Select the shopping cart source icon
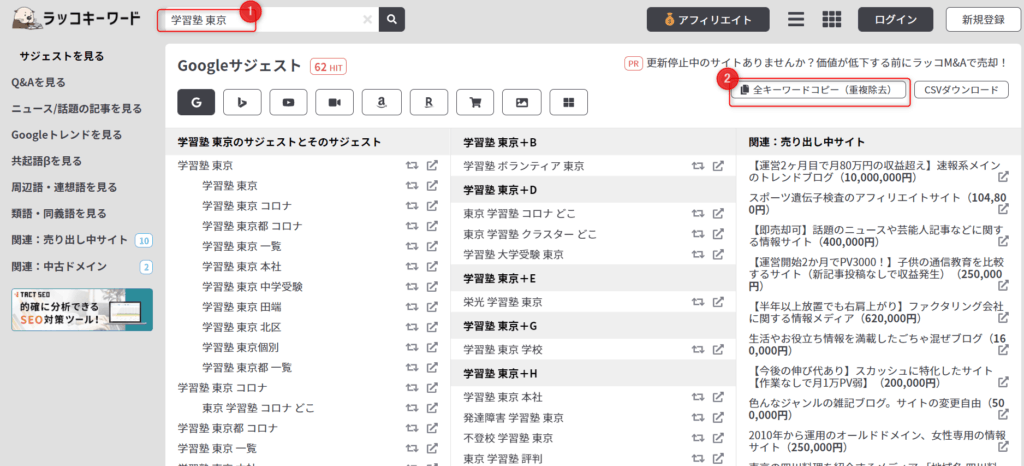1024x466 pixels. click(475, 102)
